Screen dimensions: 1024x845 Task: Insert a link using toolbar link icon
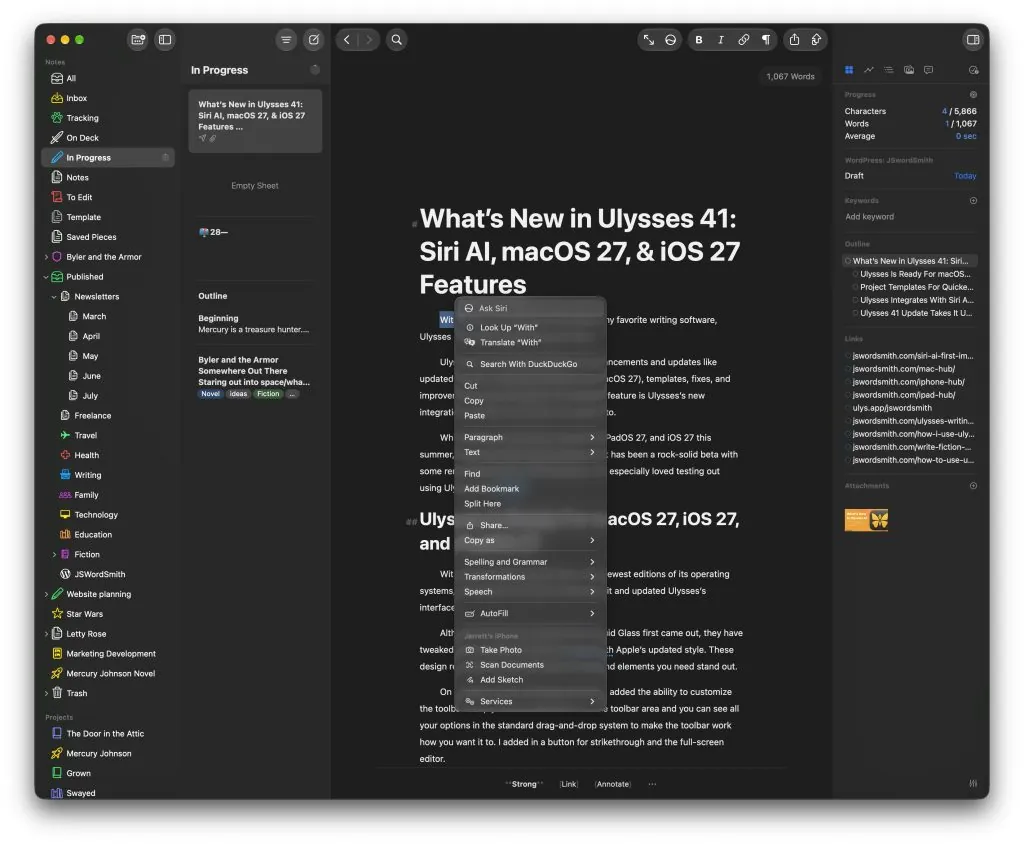(743, 40)
